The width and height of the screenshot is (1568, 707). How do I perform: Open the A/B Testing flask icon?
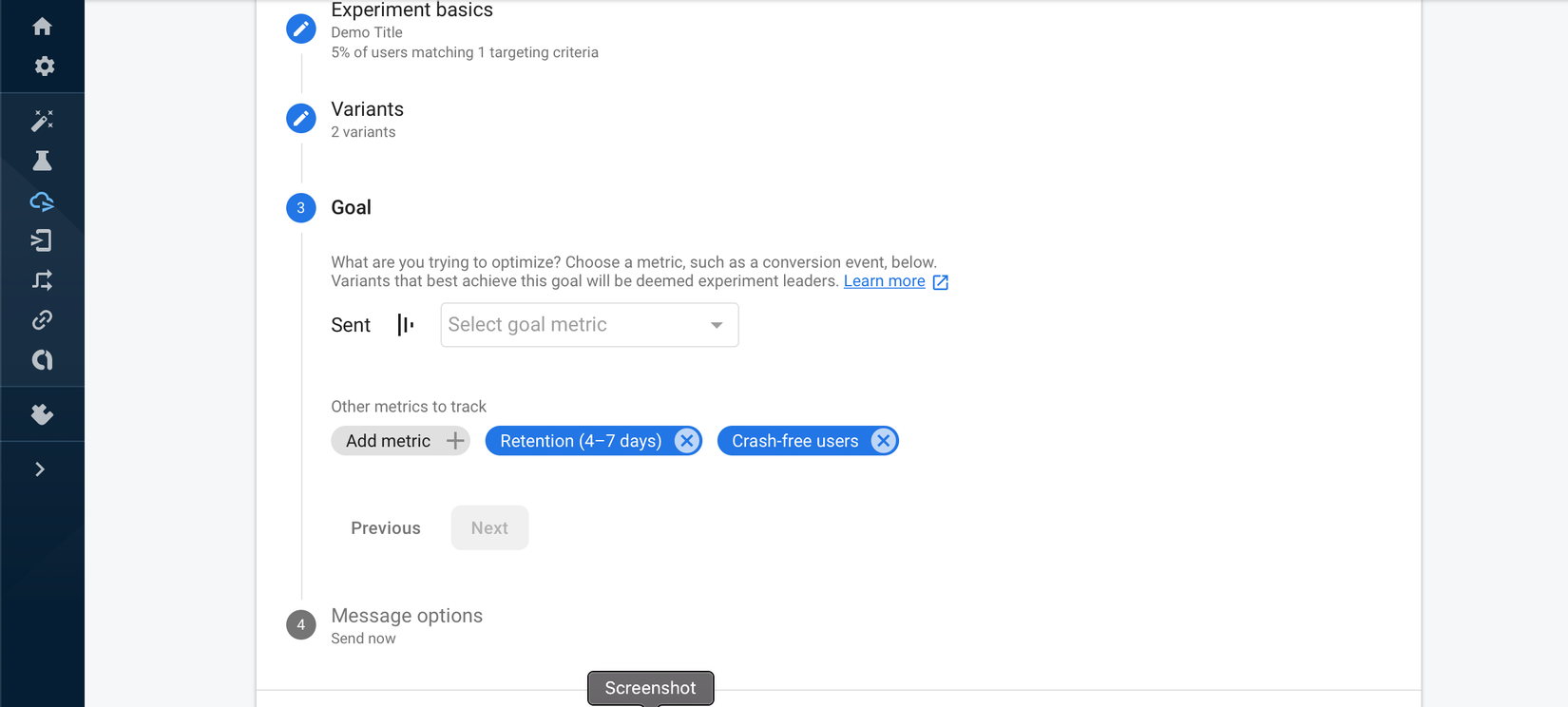[x=42, y=161]
